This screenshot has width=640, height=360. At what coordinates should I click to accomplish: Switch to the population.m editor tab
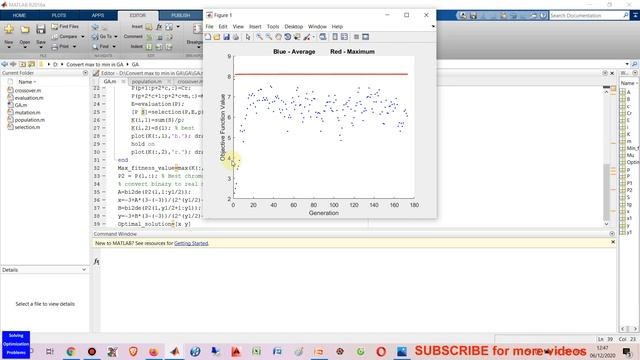(x=147, y=82)
